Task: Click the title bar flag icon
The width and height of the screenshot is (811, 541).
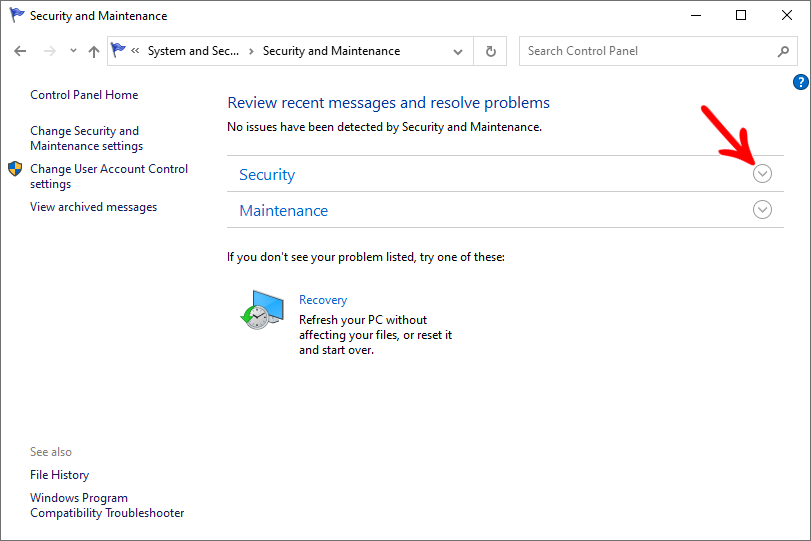Action: (x=17, y=15)
